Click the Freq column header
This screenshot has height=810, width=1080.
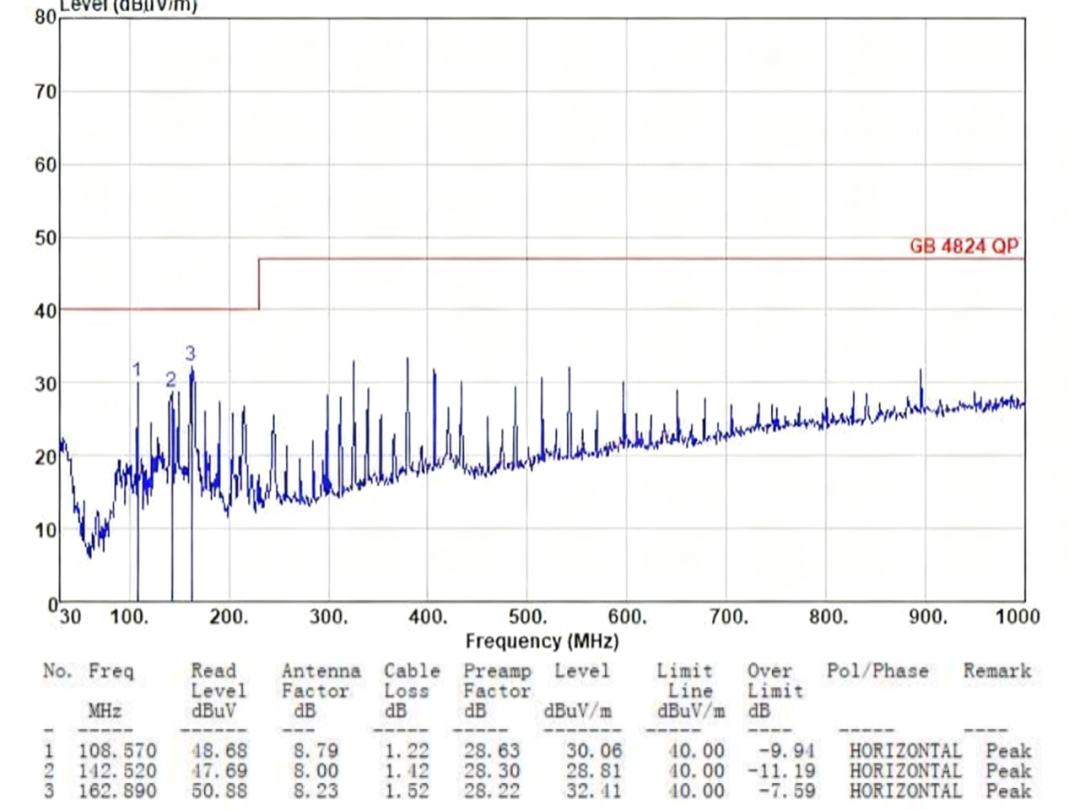click(x=110, y=671)
